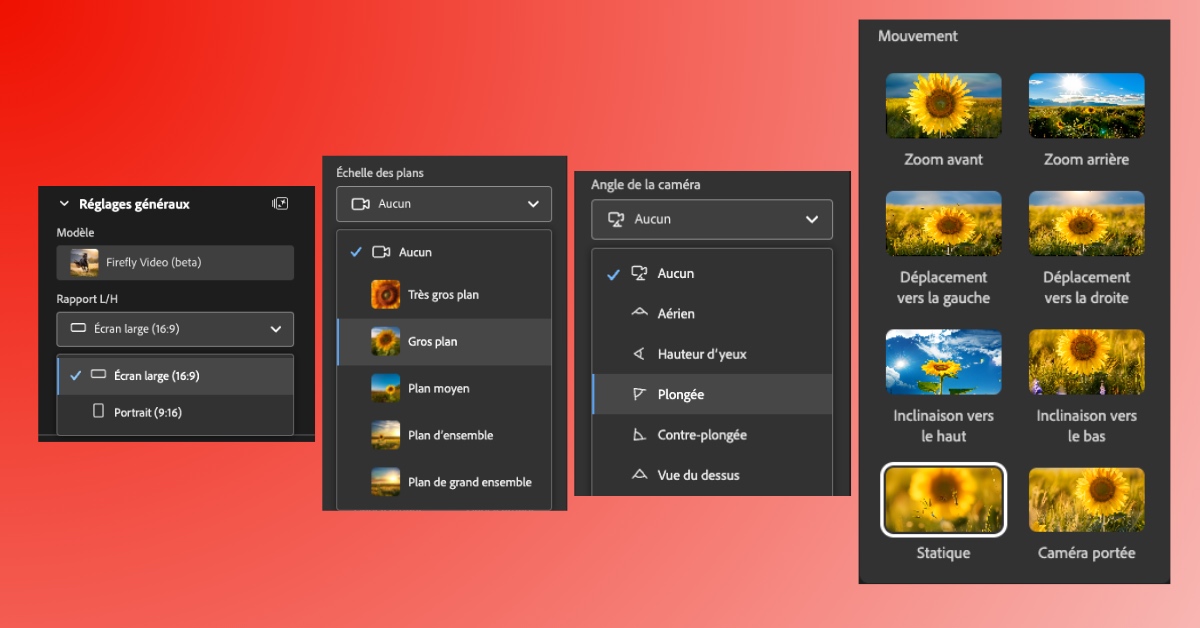Select the Aérien camera angle icon

(x=639, y=313)
